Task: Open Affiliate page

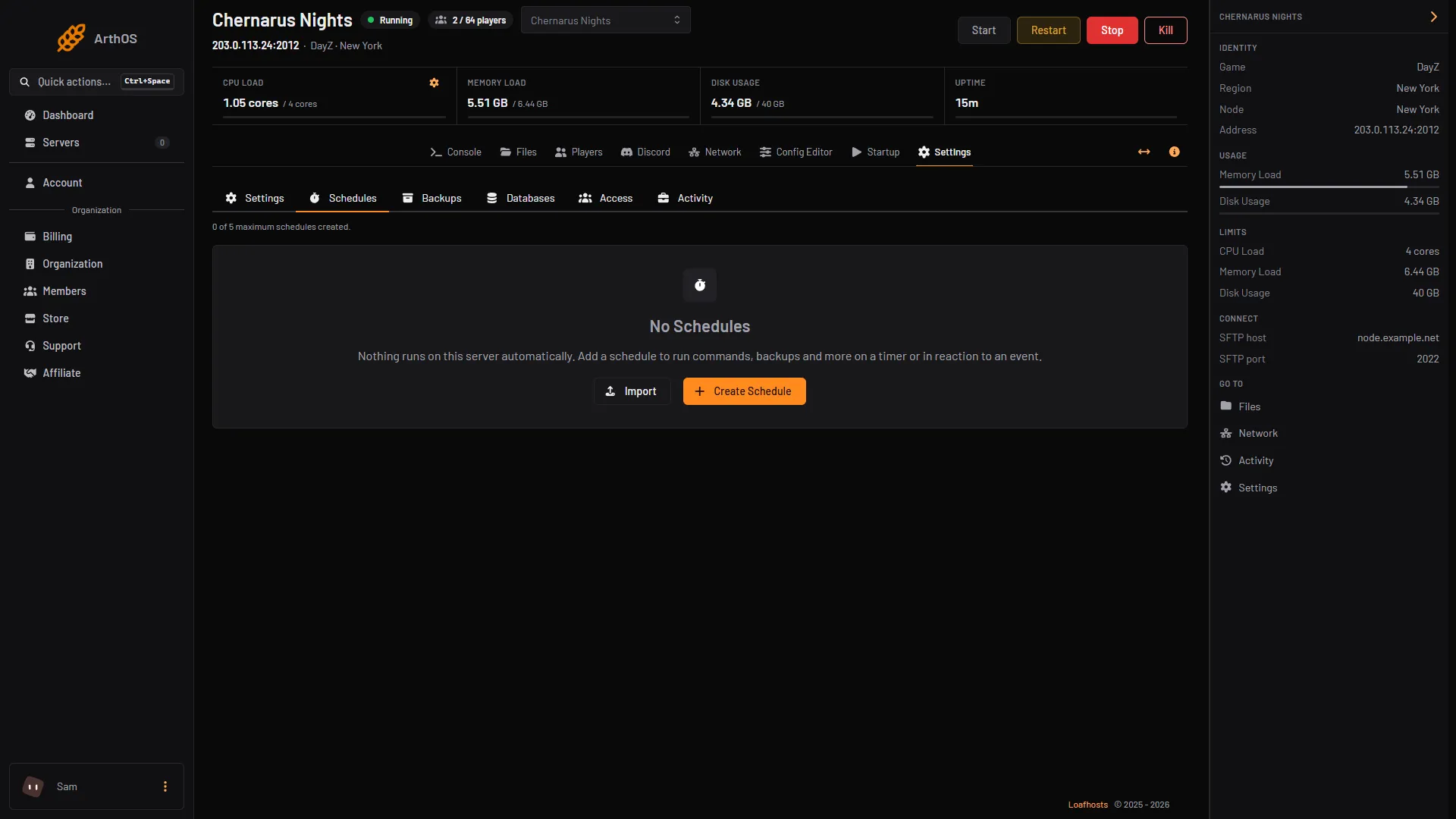Action: click(x=96, y=373)
